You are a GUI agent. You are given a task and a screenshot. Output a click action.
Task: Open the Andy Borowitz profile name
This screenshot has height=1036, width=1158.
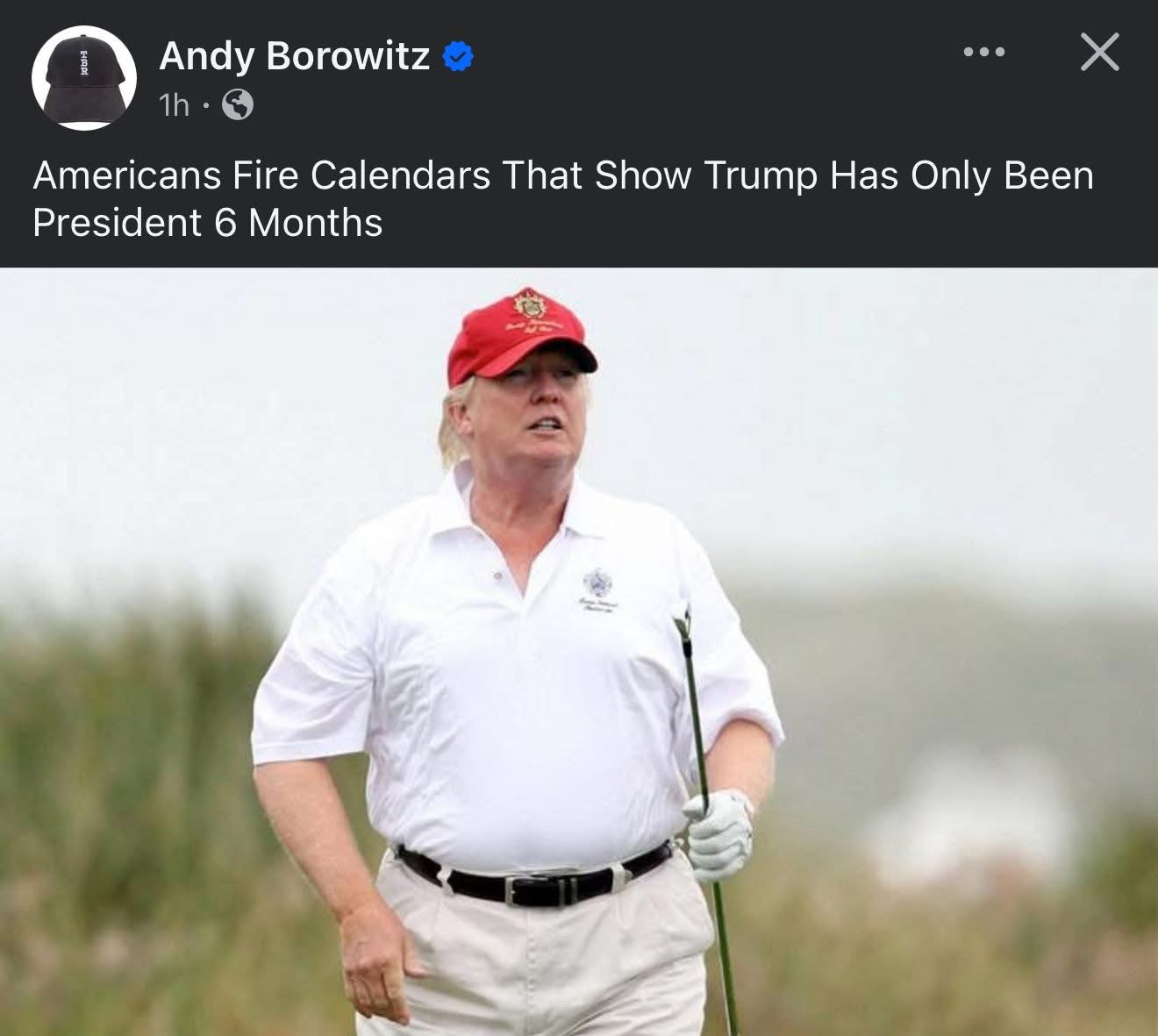pyautogui.click(x=294, y=56)
